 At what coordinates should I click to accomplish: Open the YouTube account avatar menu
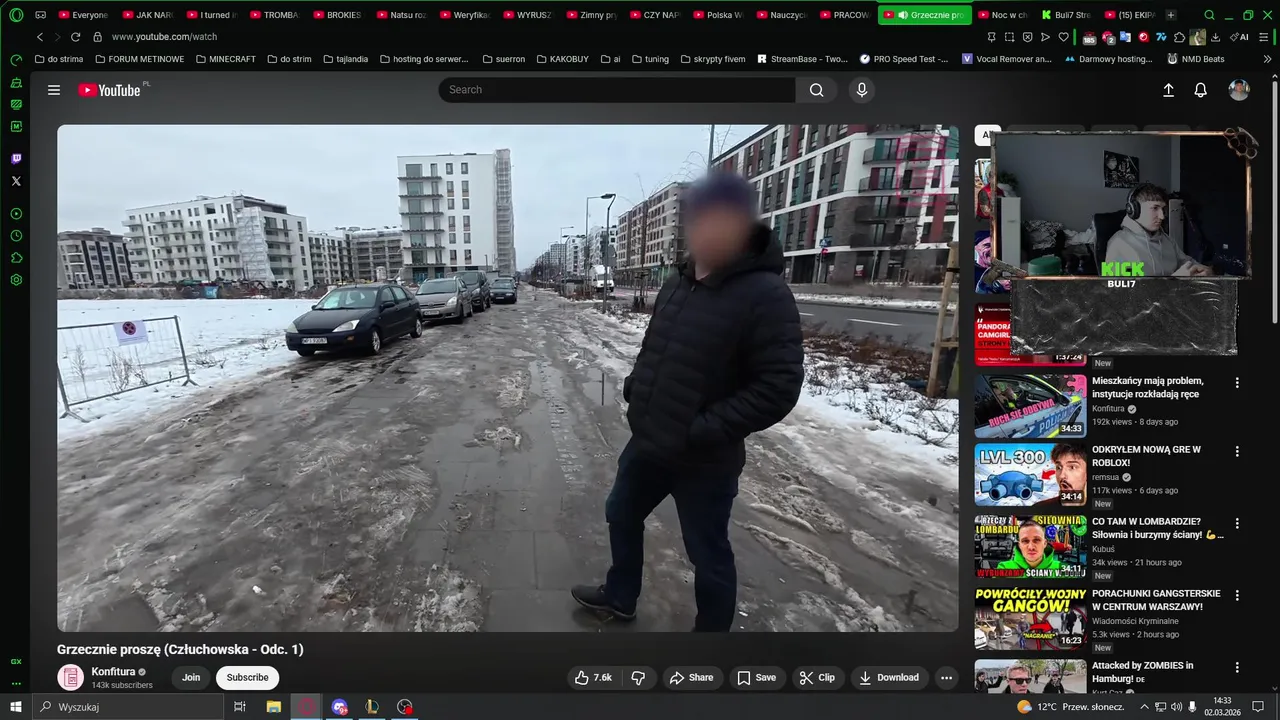click(1239, 90)
